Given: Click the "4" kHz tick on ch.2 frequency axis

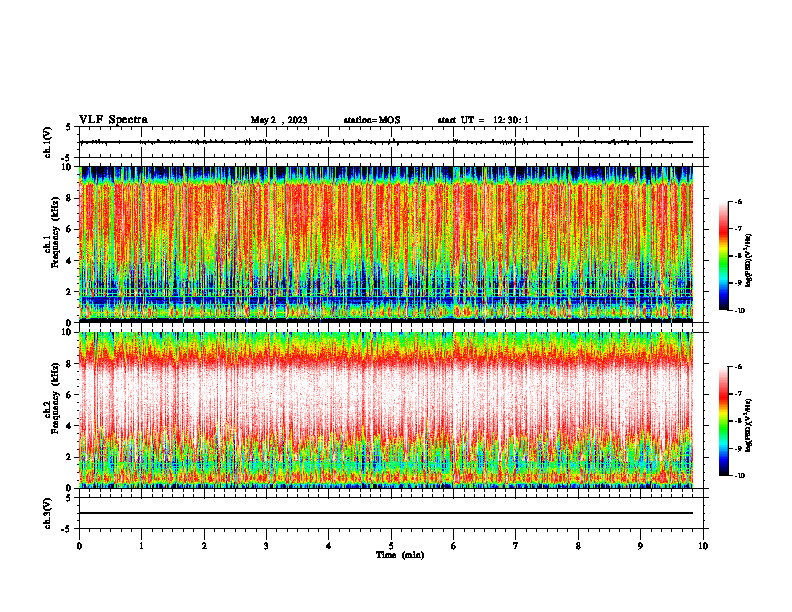Looking at the screenshot, I should [70, 426].
